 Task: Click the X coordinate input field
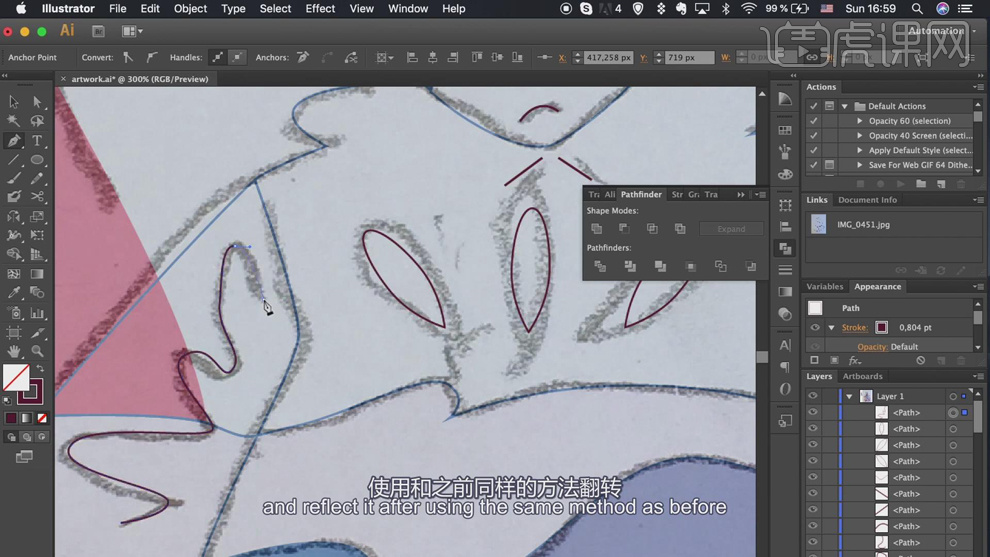pyautogui.click(x=608, y=58)
